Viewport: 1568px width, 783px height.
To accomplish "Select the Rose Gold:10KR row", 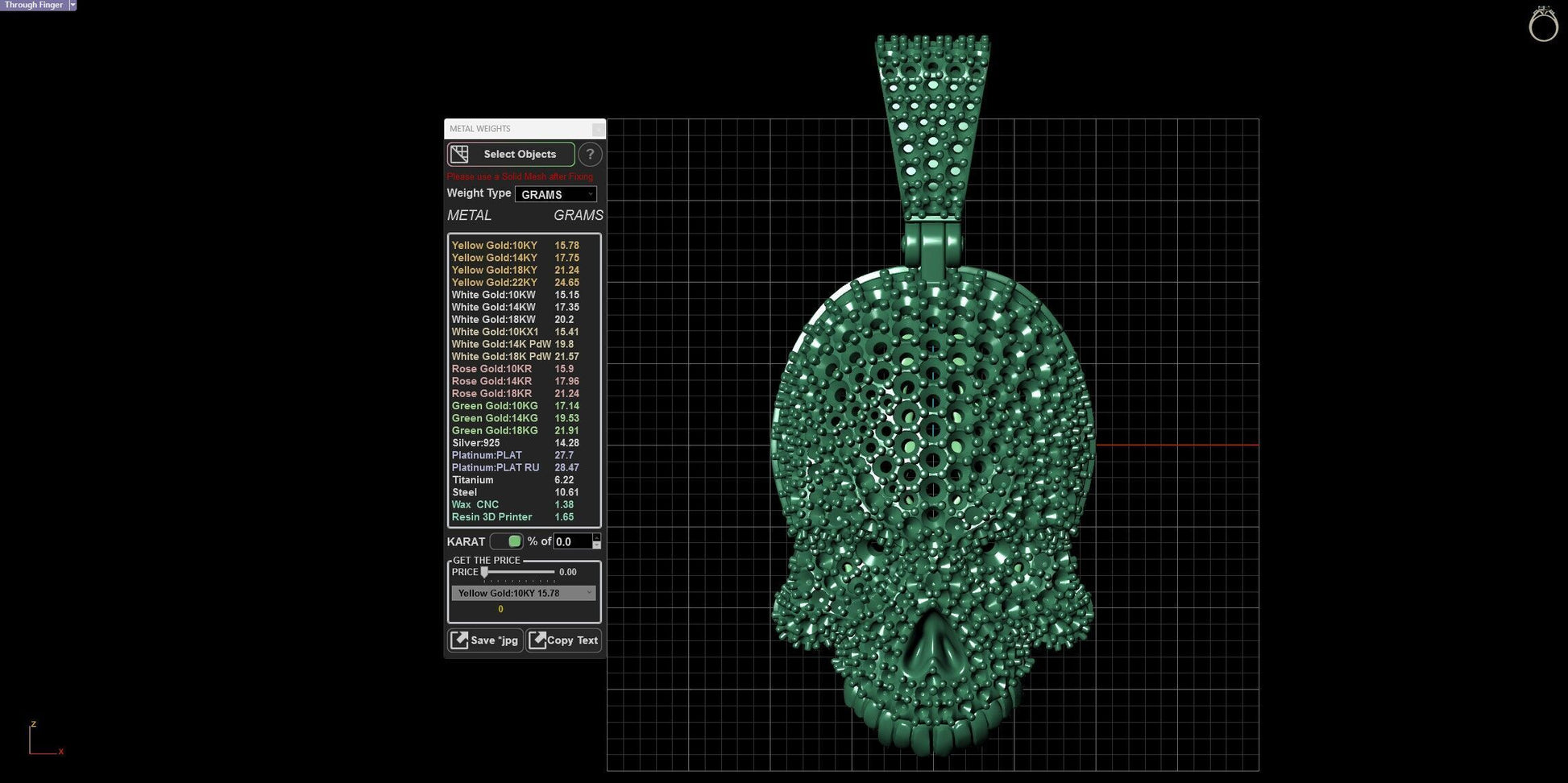I will pyautogui.click(x=524, y=369).
